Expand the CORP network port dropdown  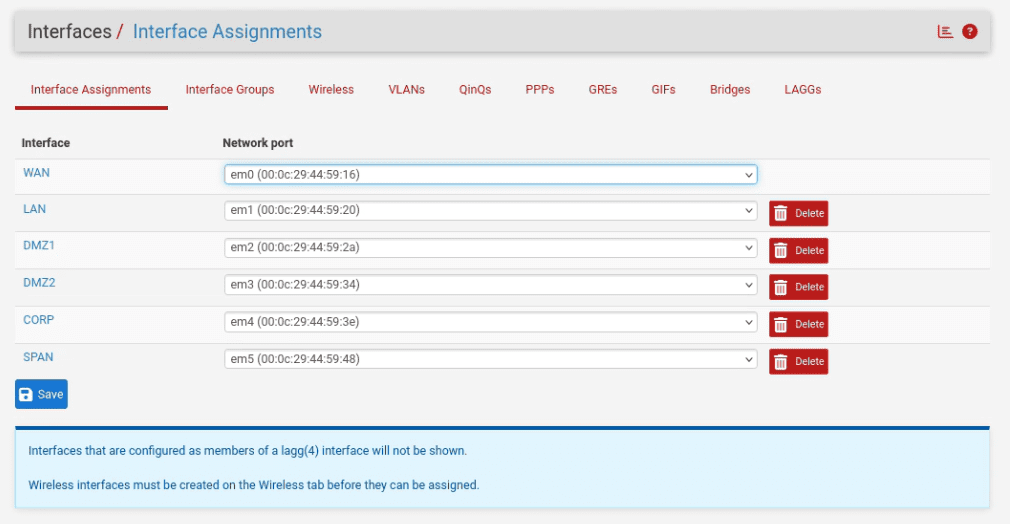pyautogui.click(x=491, y=322)
